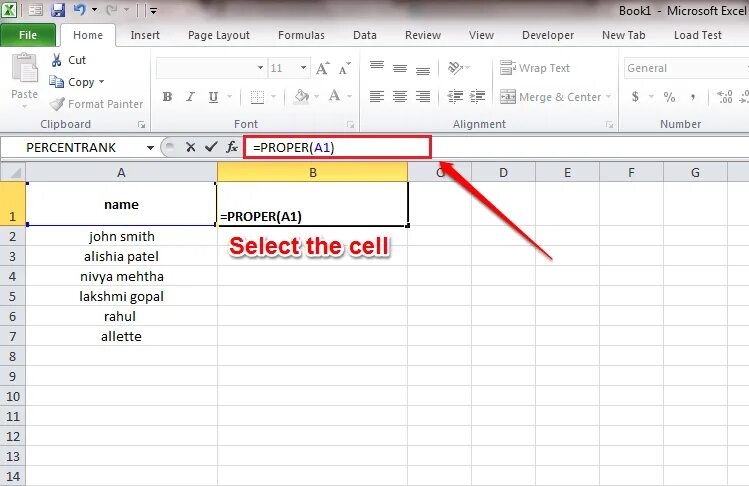Image resolution: width=749 pixels, height=486 pixels.
Task: Click the Increase Decimal icon
Action: point(725,97)
